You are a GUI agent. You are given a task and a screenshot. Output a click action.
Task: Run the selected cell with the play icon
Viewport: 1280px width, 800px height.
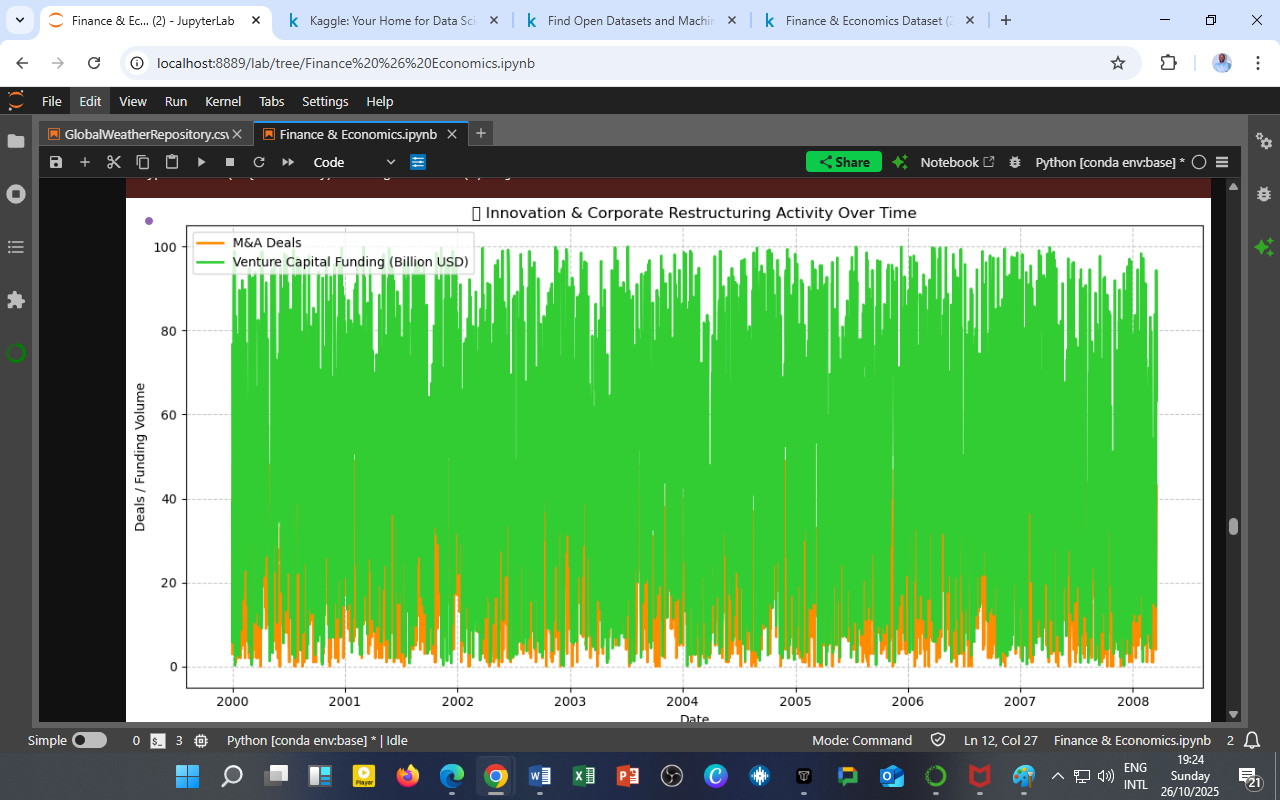click(201, 162)
